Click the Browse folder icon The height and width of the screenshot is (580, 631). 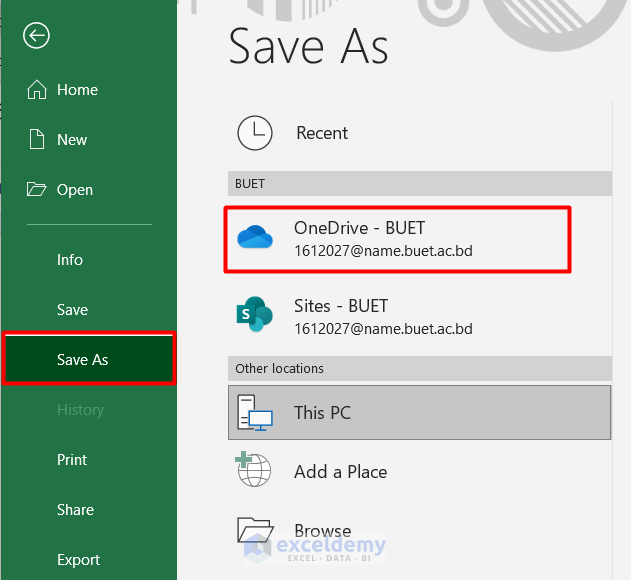click(x=255, y=530)
